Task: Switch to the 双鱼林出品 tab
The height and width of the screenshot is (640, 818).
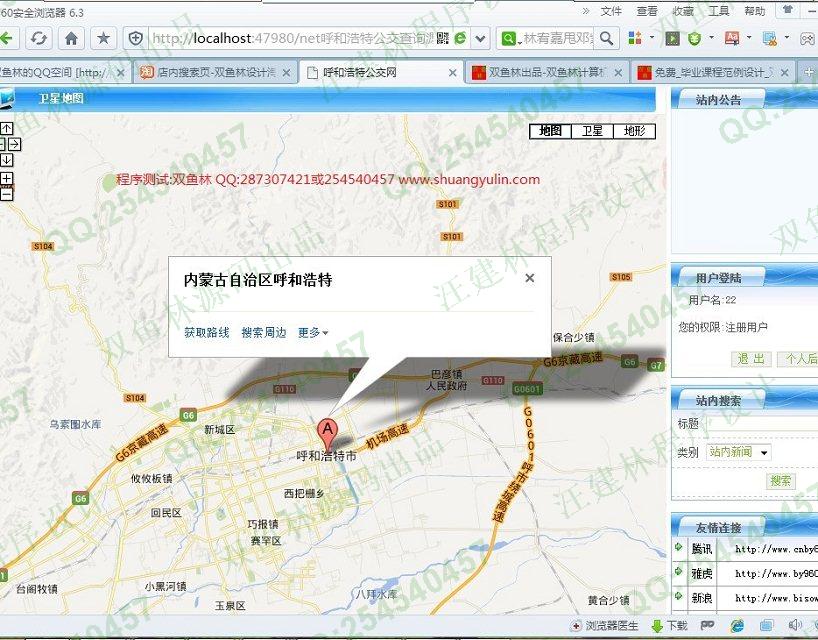Action: [546, 73]
